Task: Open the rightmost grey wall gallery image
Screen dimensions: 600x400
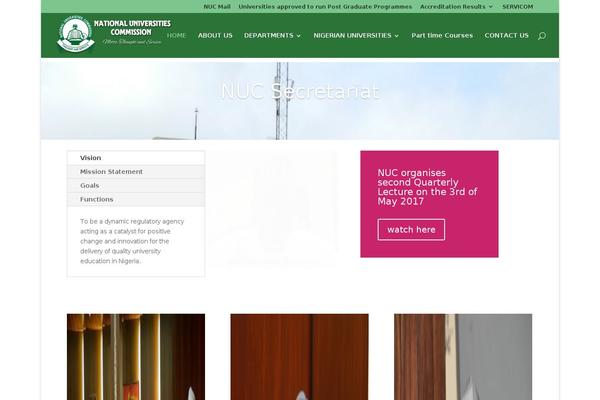Action: [x=463, y=357]
